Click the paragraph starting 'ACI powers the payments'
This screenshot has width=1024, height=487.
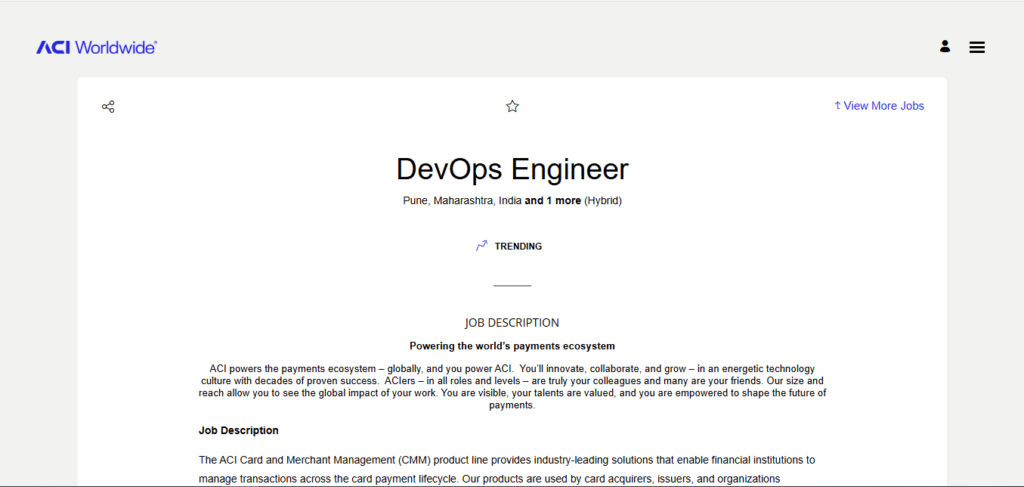point(512,387)
